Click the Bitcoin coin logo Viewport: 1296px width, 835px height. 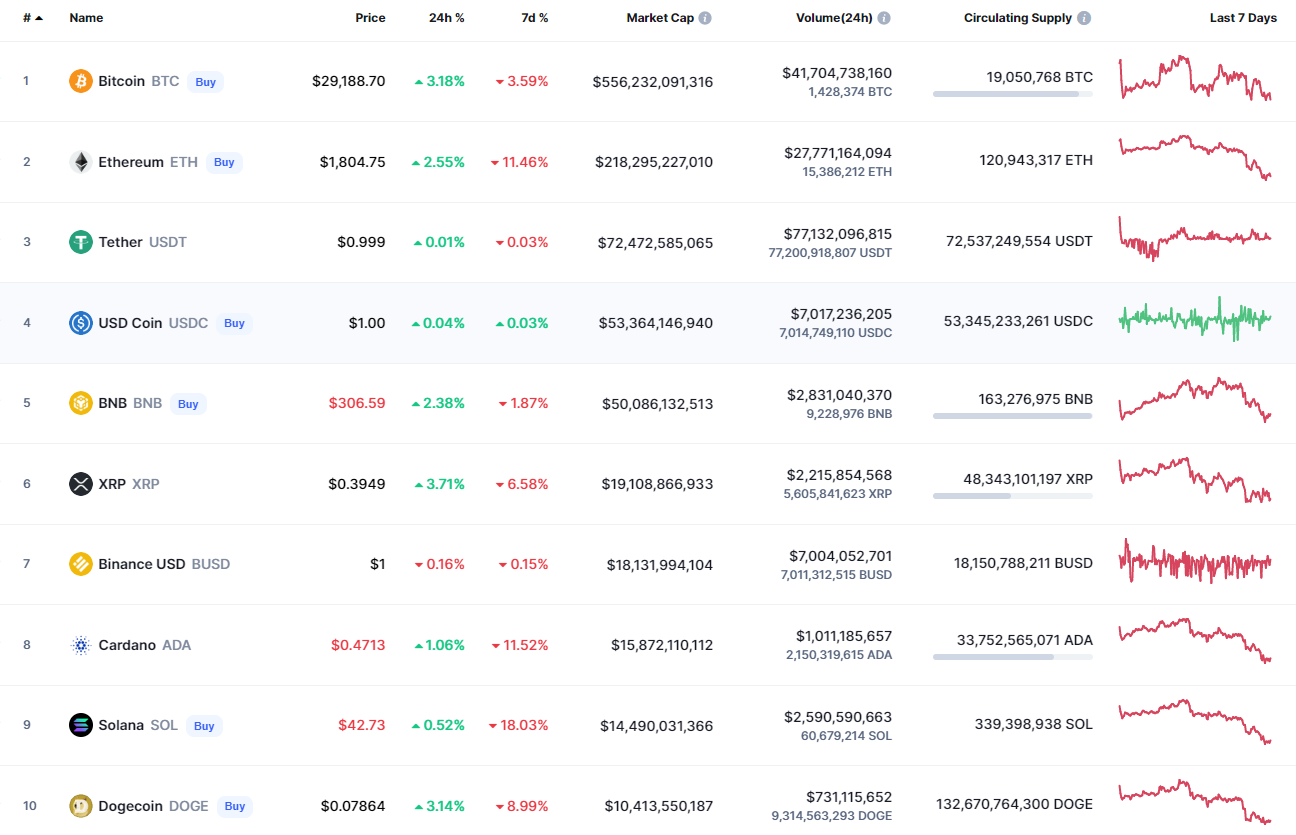[x=81, y=81]
